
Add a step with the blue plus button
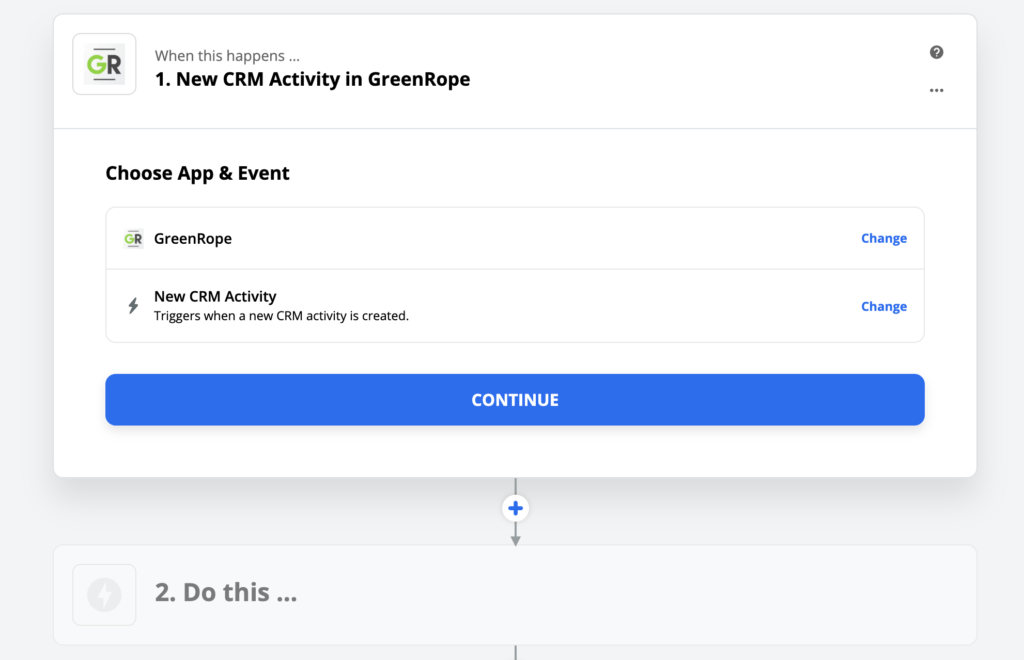515,508
